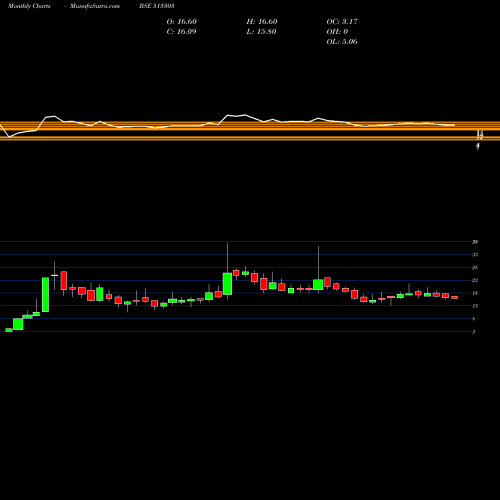Click the price axis label '28'
Screen dimensions: 500x500
click(x=475, y=267)
